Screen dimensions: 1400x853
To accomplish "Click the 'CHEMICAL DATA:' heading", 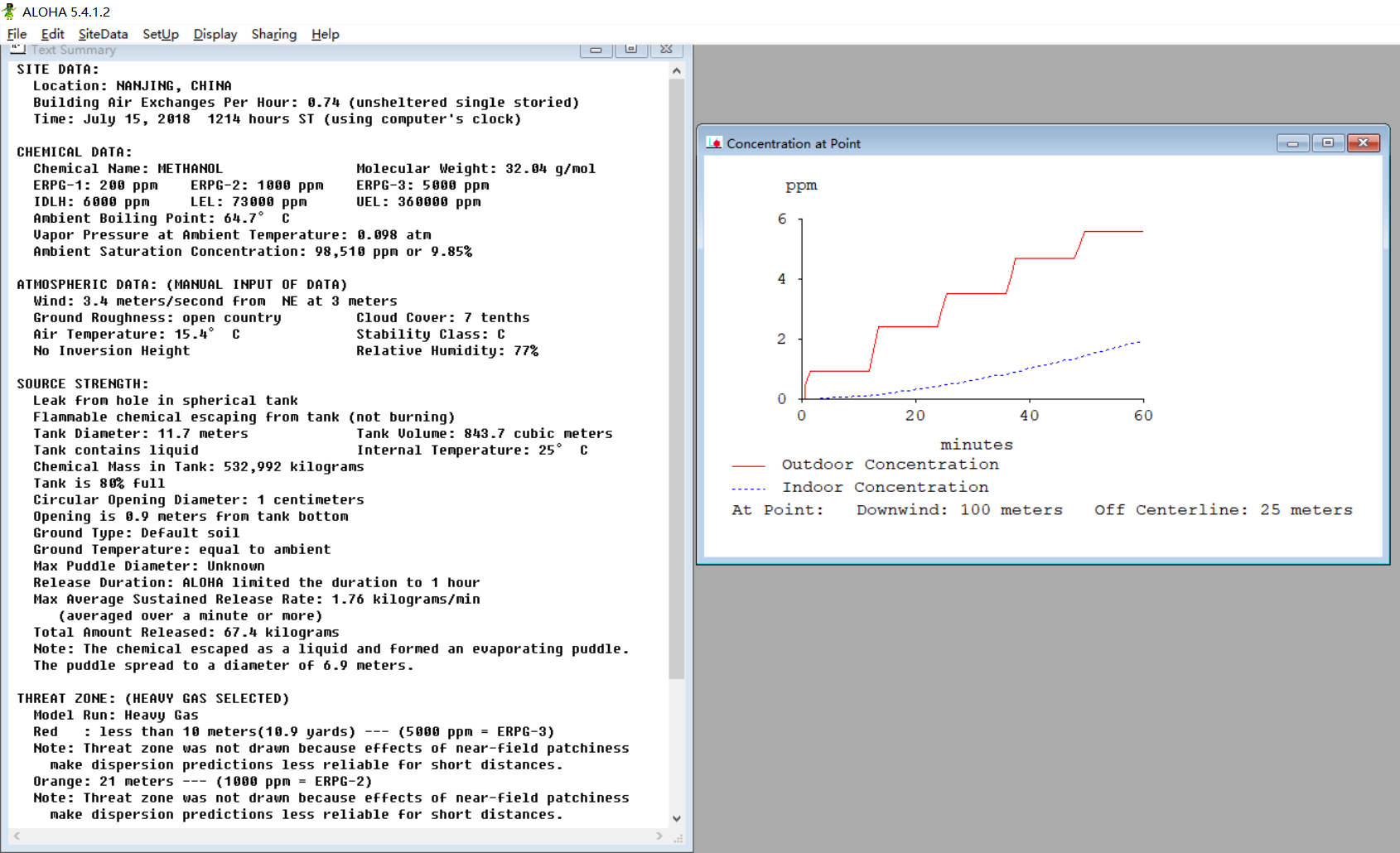I will 75,152.
